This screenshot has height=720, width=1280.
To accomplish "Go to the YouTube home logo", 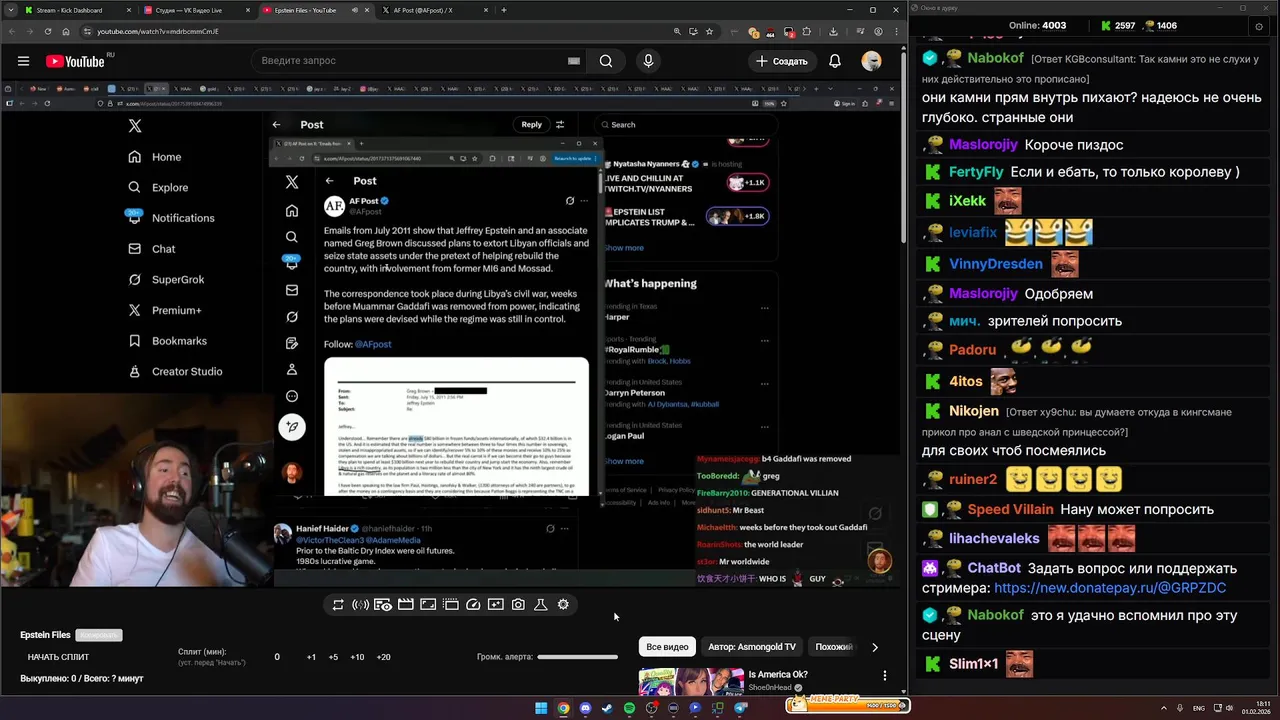I will [75, 61].
